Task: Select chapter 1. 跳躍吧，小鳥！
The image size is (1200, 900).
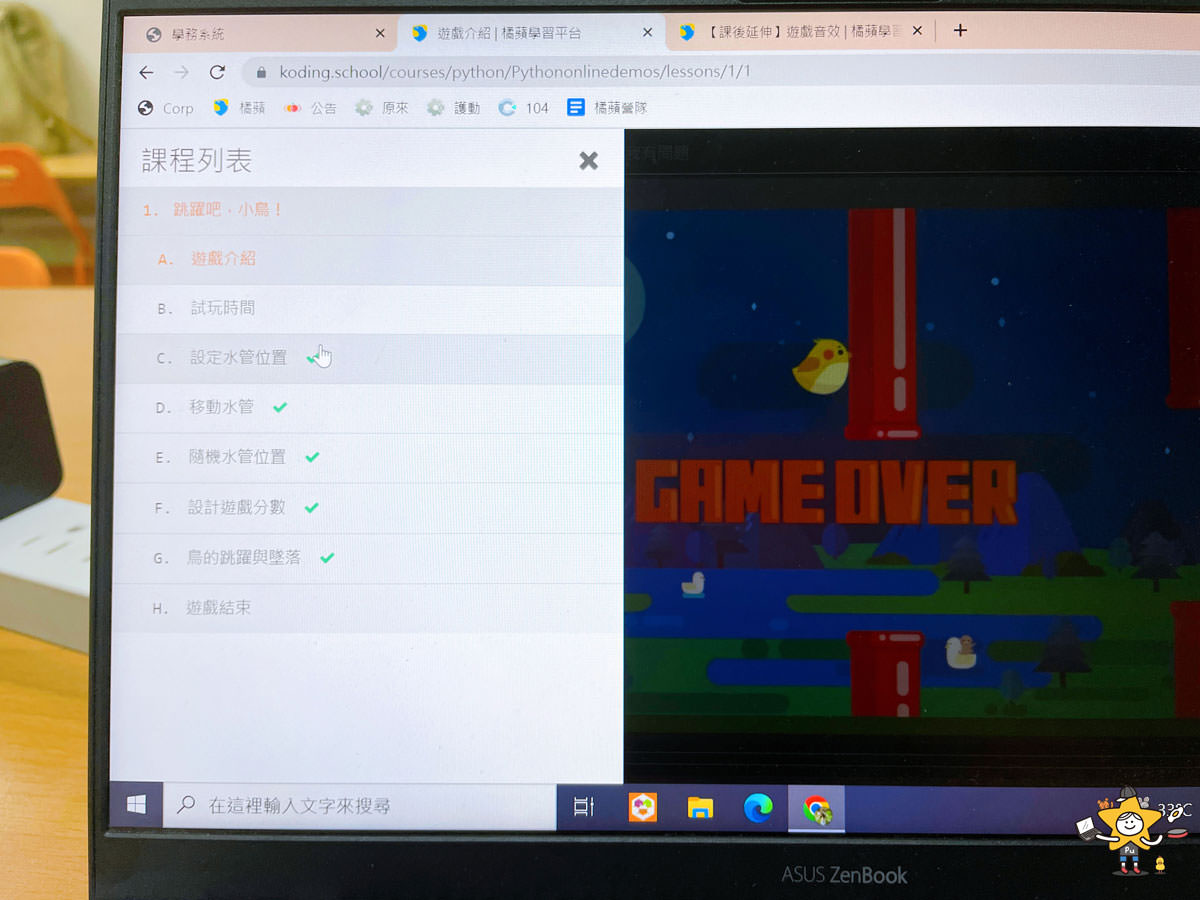Action: point(370,211)
